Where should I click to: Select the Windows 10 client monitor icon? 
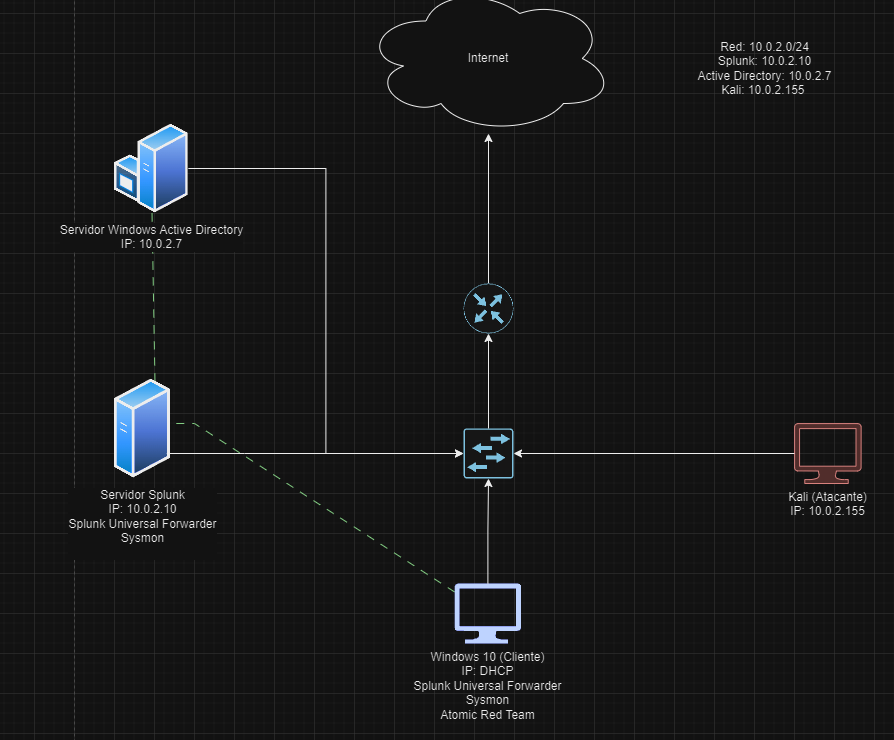(x=488, y=611)
